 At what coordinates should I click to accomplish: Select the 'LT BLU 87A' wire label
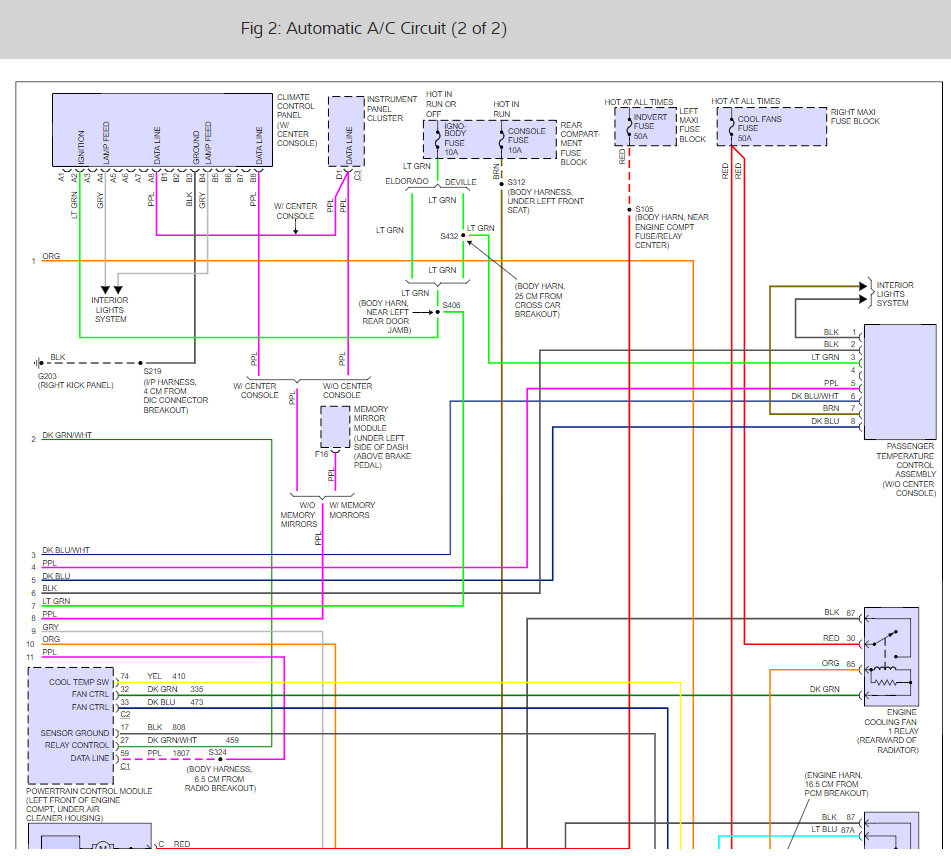tap(833, 829)
